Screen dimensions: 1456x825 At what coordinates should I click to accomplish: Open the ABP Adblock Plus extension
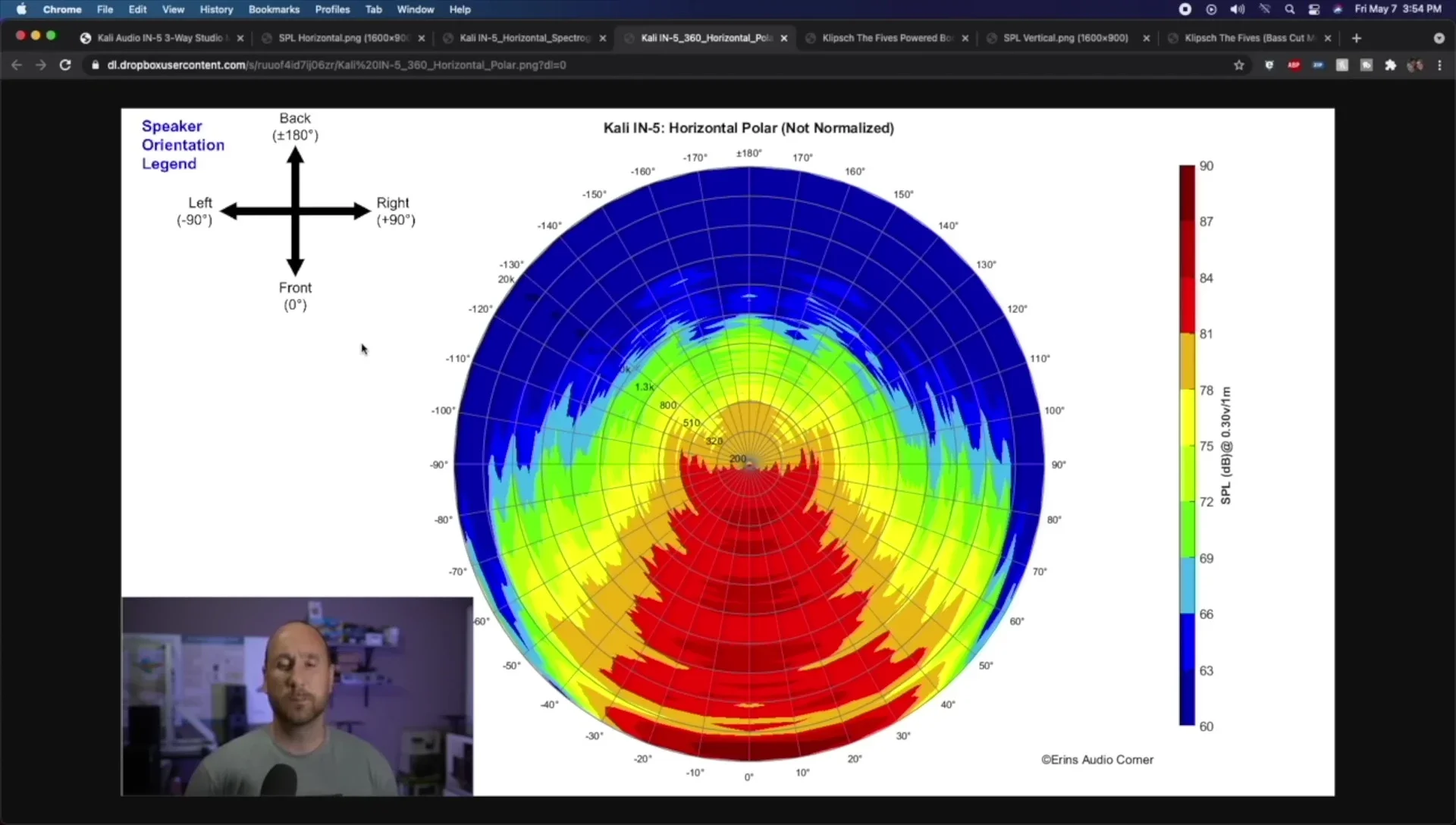pos(1294,65)
